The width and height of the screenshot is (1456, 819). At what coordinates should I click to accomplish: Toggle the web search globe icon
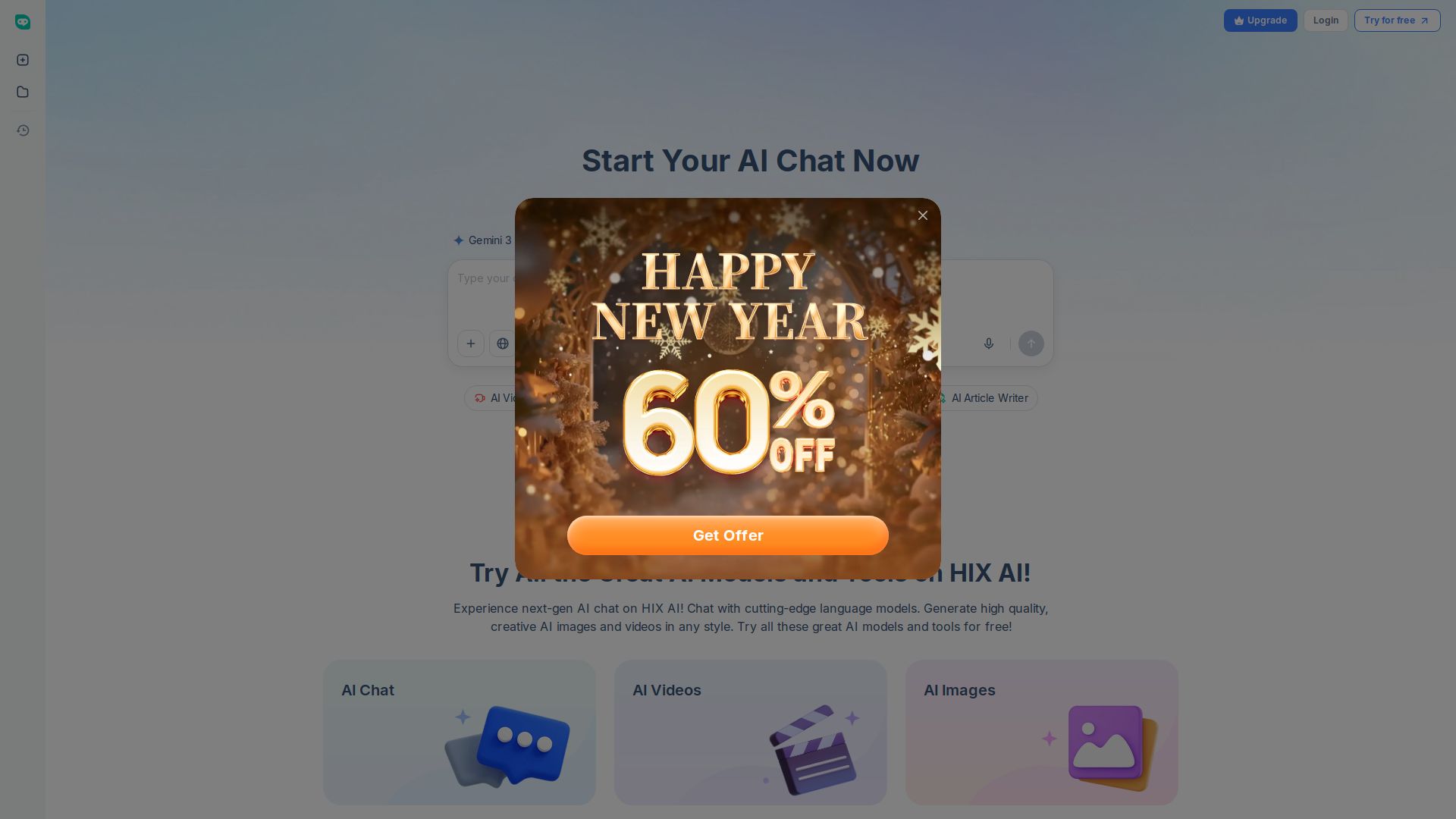[502, 344]
